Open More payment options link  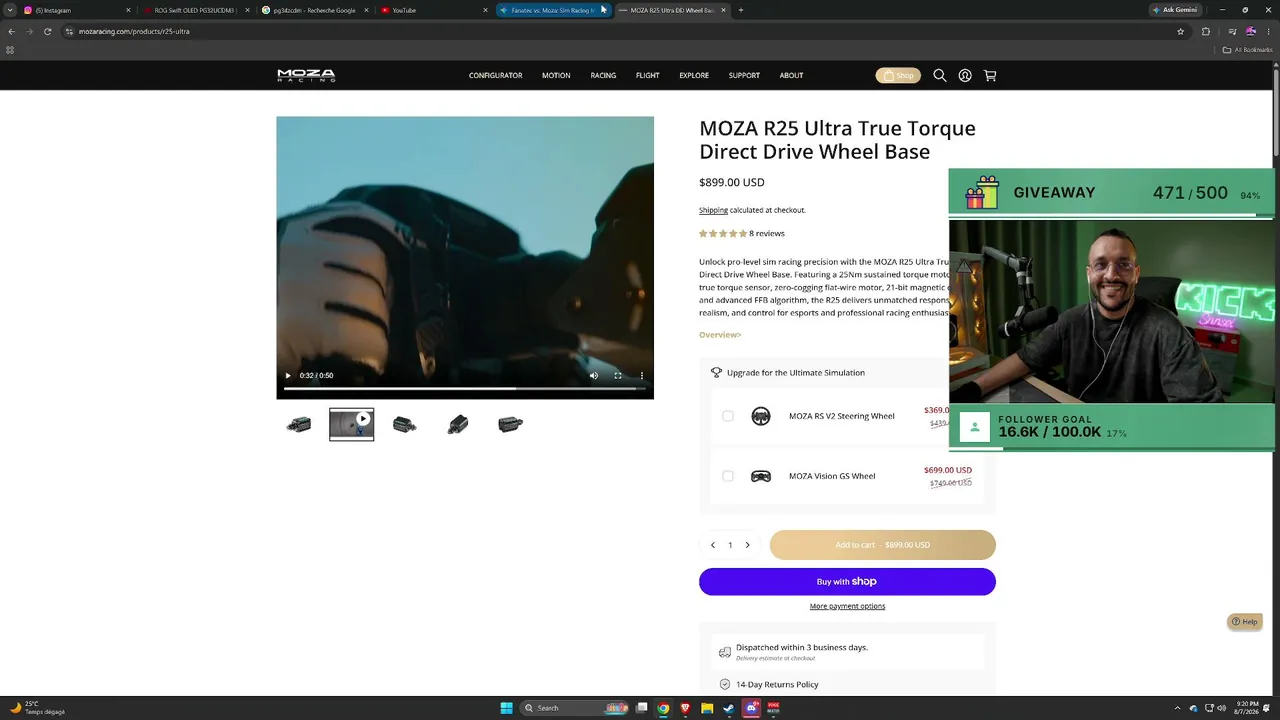(x=847, y=606)
